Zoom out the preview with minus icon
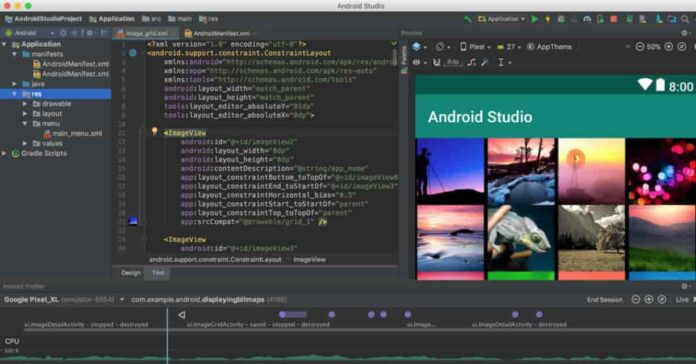This screenshot has width=696, height=364. coord(640,47)
